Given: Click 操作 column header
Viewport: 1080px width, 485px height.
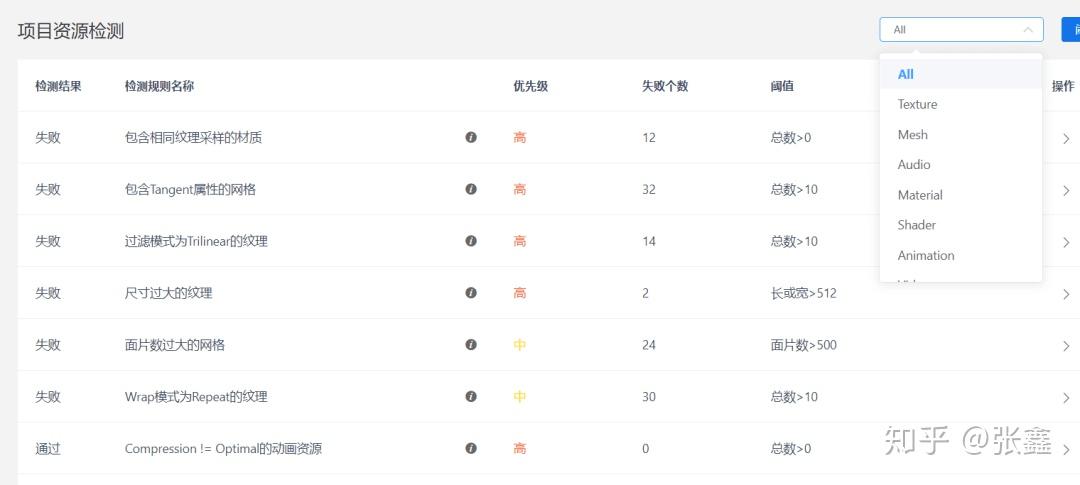Looking at the screenshot, I should coord(1063,86).
